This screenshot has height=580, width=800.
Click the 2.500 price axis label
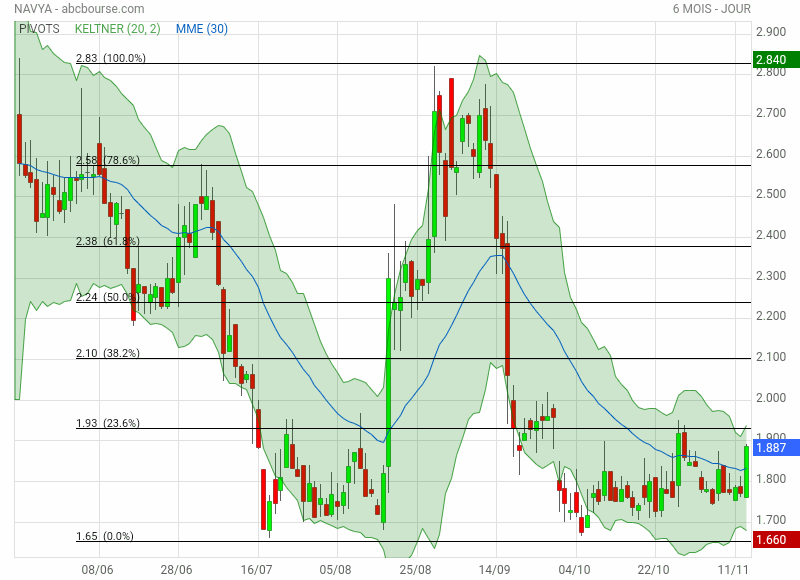click(771, 194)
